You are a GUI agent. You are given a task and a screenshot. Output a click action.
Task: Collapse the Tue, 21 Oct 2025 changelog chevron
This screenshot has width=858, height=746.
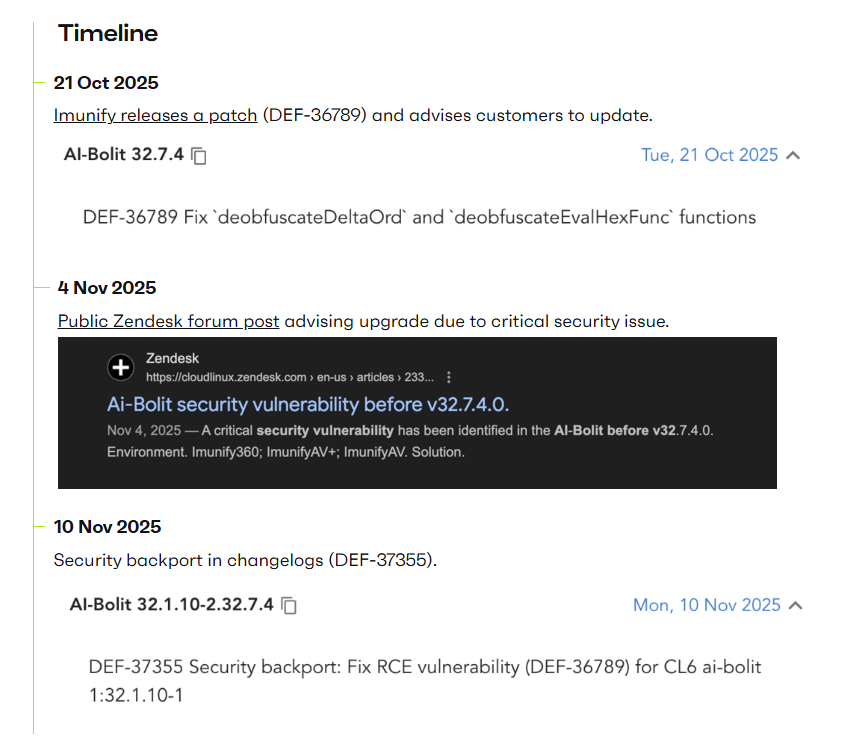coord(793,155)
